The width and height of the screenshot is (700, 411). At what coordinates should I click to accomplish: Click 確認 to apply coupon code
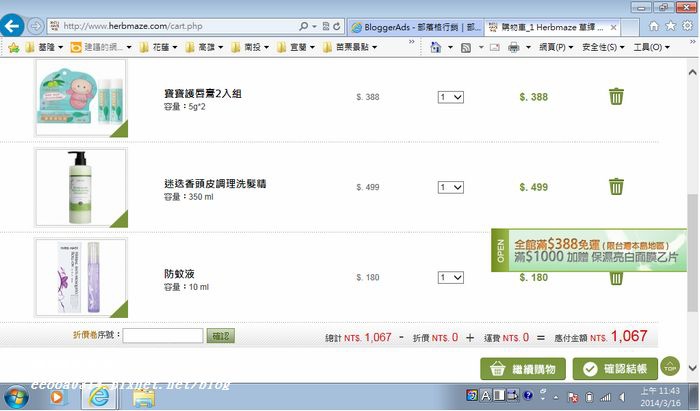[221, 336]
